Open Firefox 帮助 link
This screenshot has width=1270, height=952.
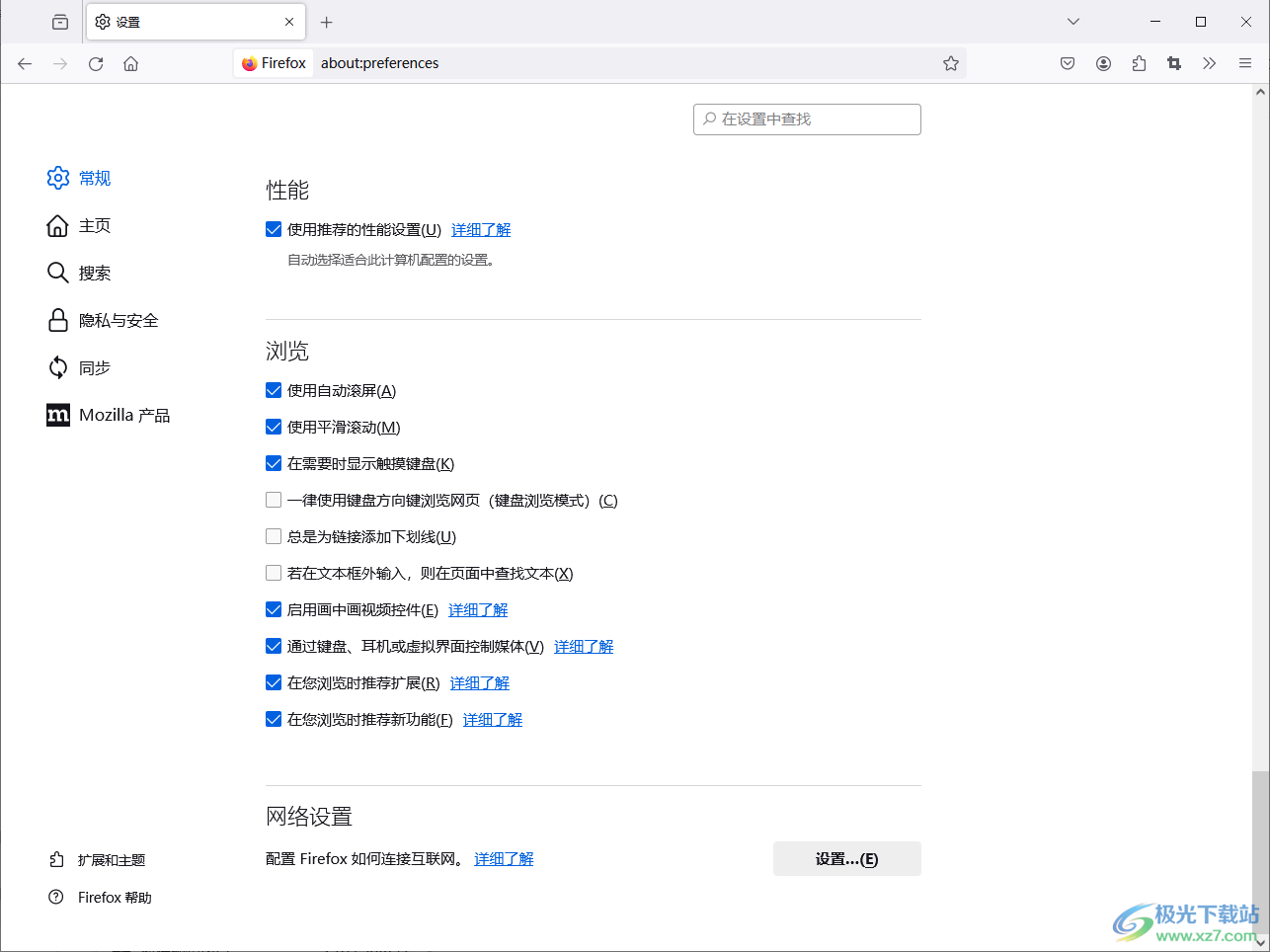[101, 898]
